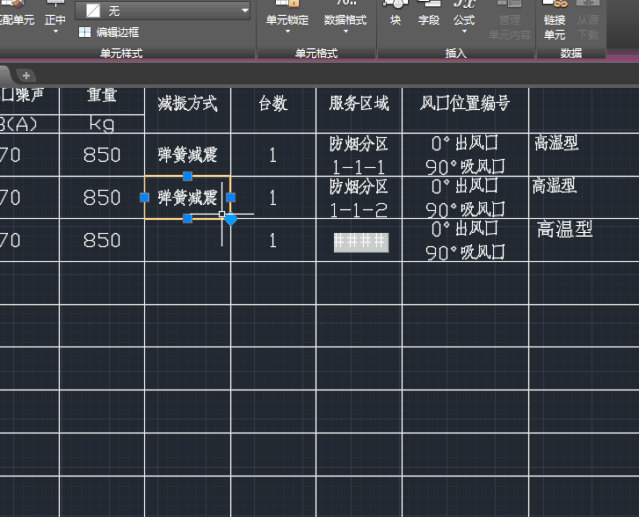This screenshot has height=517, width=639.
Task: Click the bottom grip of the selected cell
Action: [x=187, y=219]
